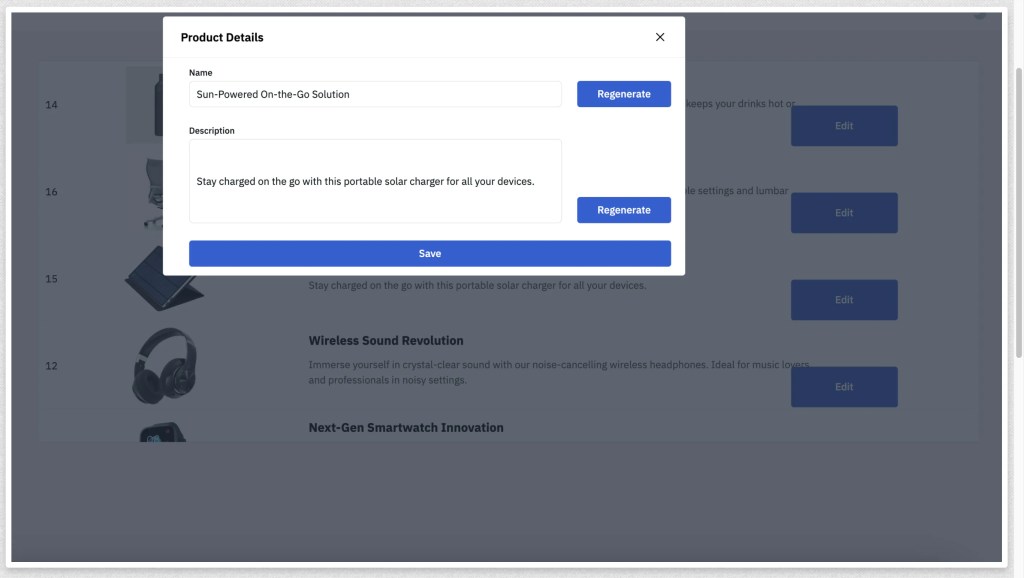The height and width of the screenshot is (578, 1024).
Task: Edit product row 15
Action: tap(844, 300)
